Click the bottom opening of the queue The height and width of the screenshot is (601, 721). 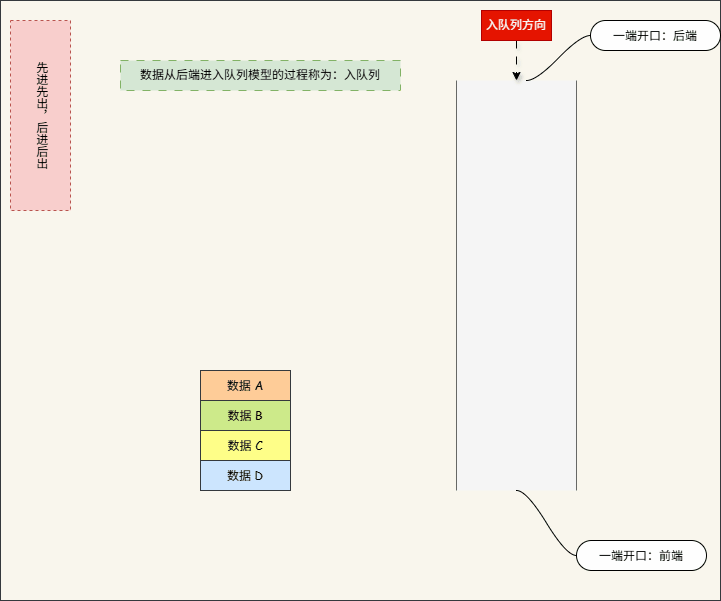click(x=516, y=489)
